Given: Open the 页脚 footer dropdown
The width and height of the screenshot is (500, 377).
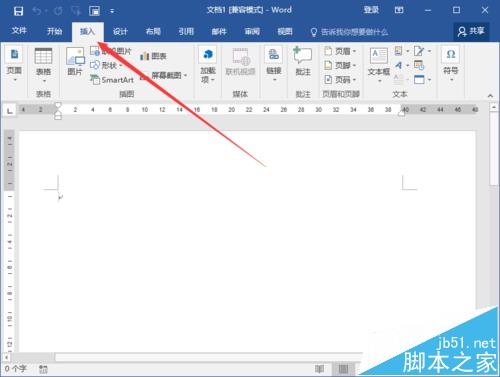Looking at the screenshot, I should point(341,65).
